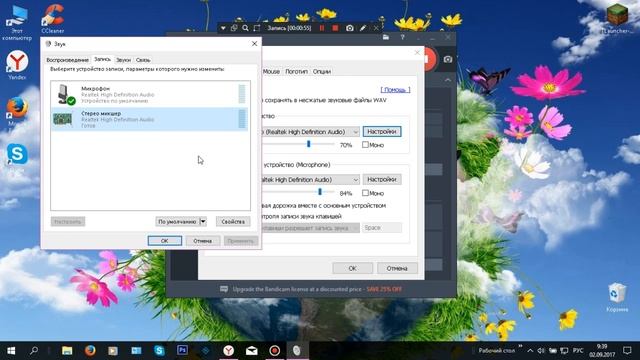Open the Windows Start menu

point(11,351)
